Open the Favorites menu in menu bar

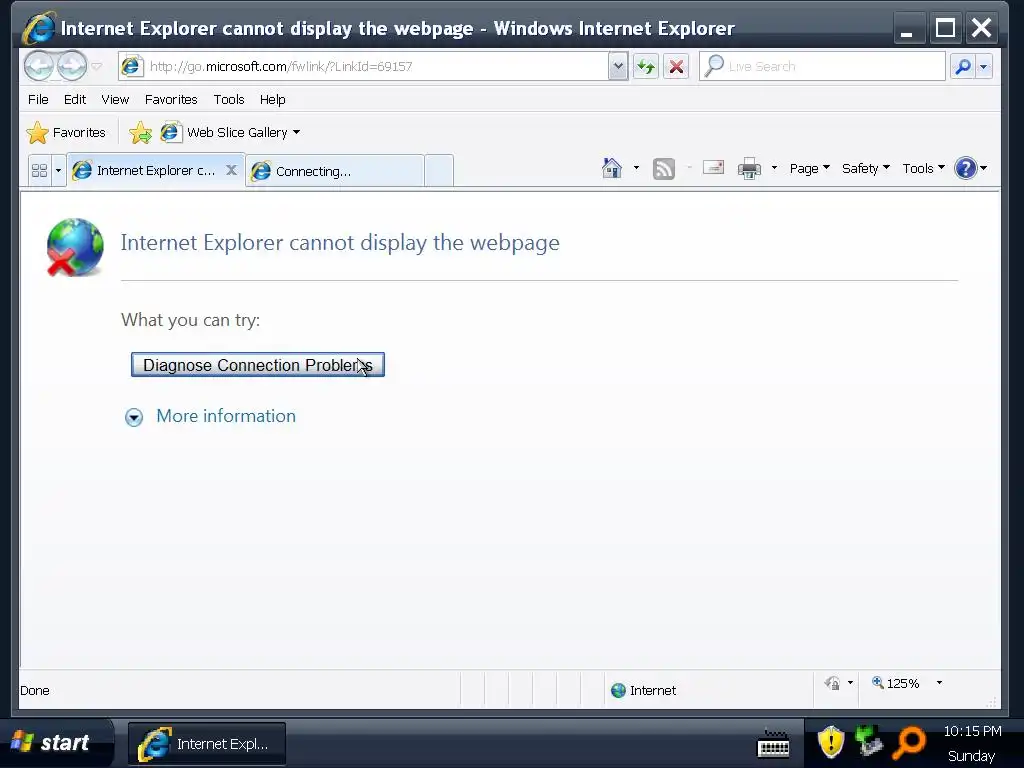pos(171,99)
